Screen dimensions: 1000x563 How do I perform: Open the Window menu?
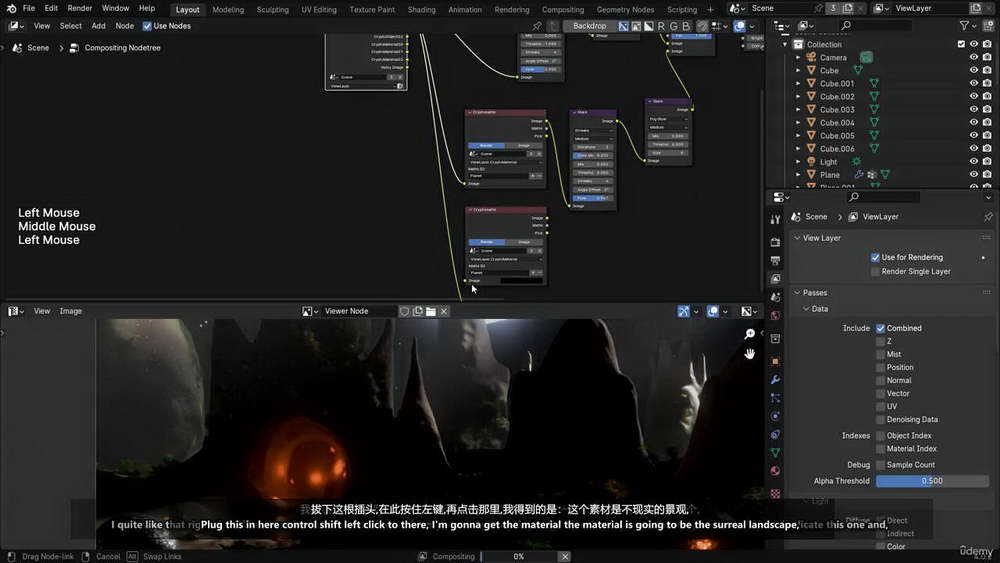[115, 9]
